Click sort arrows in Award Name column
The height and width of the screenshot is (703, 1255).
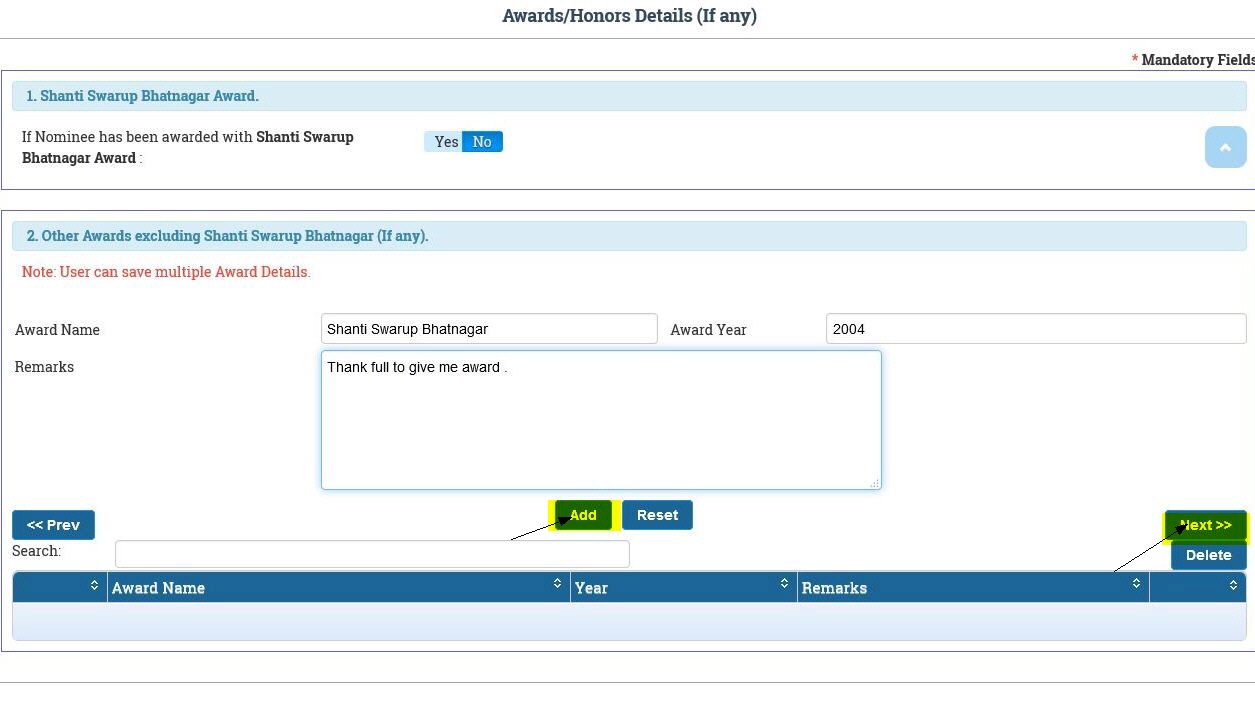click(557, 584)
